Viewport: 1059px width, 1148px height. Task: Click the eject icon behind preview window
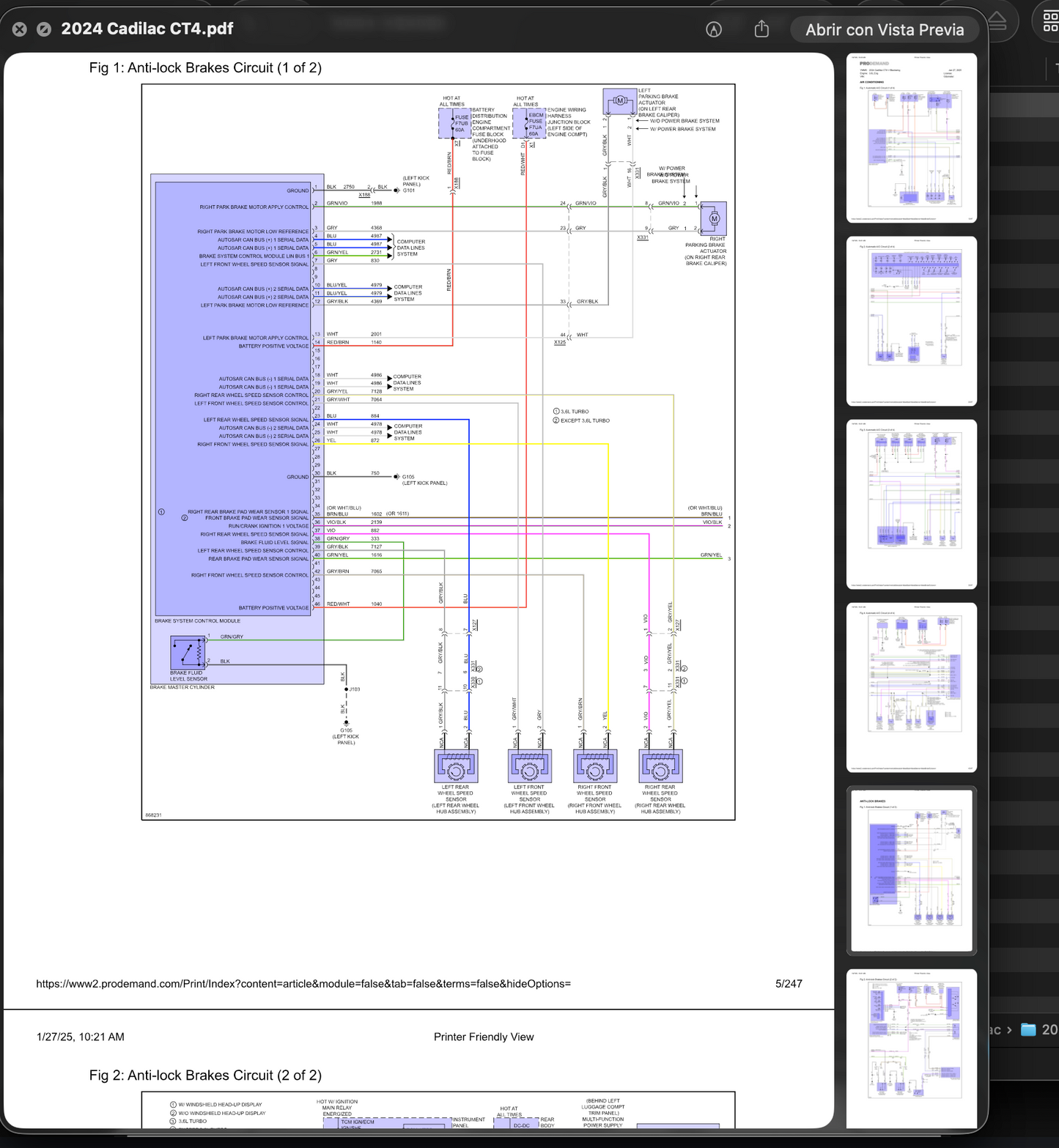pyautogui.click(x=997, y=21)
